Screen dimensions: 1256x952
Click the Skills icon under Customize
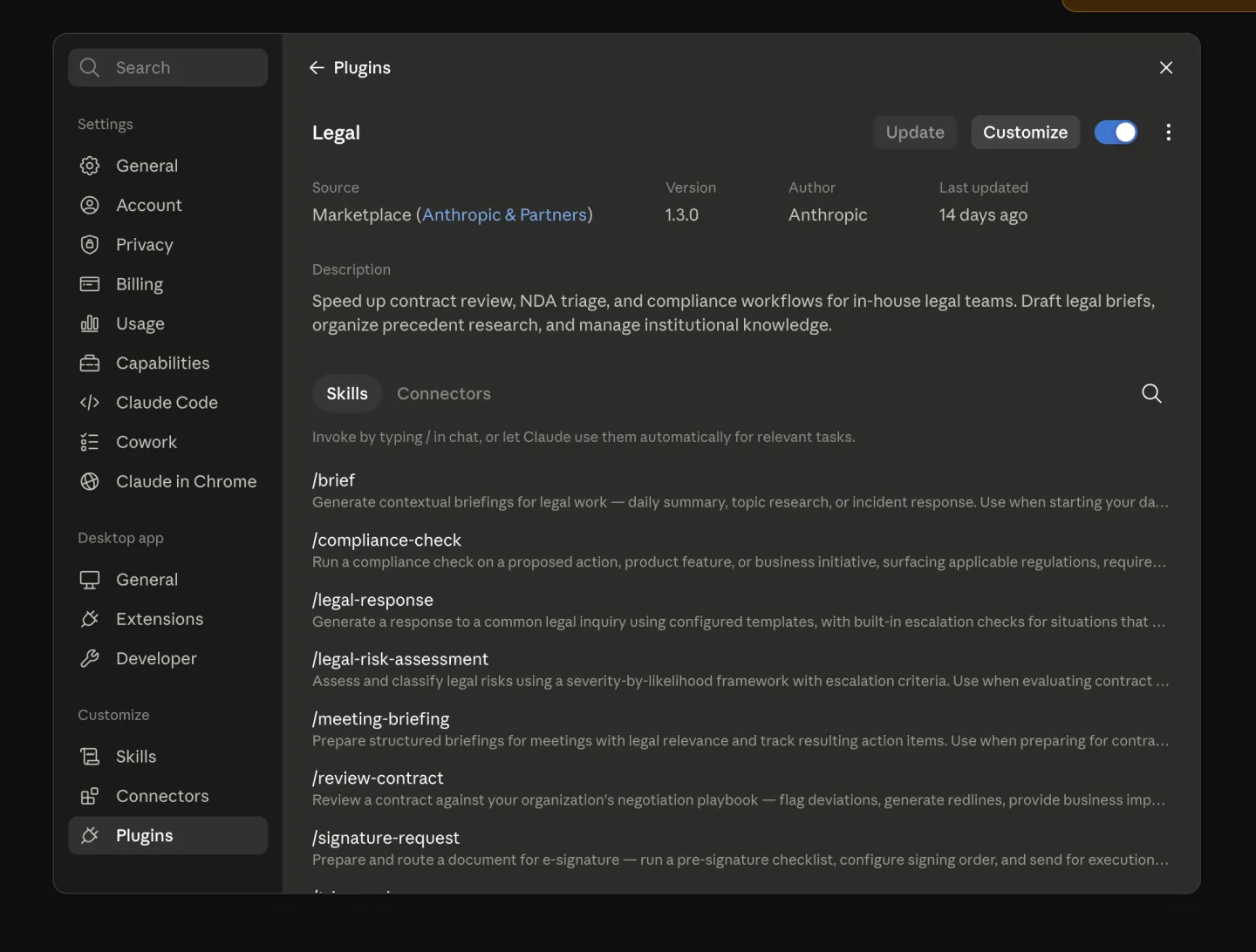(x=89, y=757)
